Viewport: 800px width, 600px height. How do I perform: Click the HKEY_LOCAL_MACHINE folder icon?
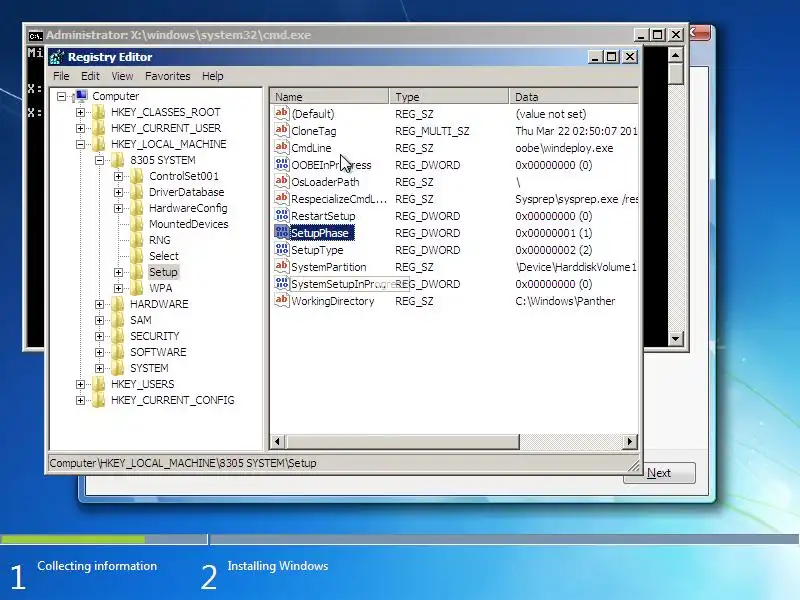(x=99, y=144)
